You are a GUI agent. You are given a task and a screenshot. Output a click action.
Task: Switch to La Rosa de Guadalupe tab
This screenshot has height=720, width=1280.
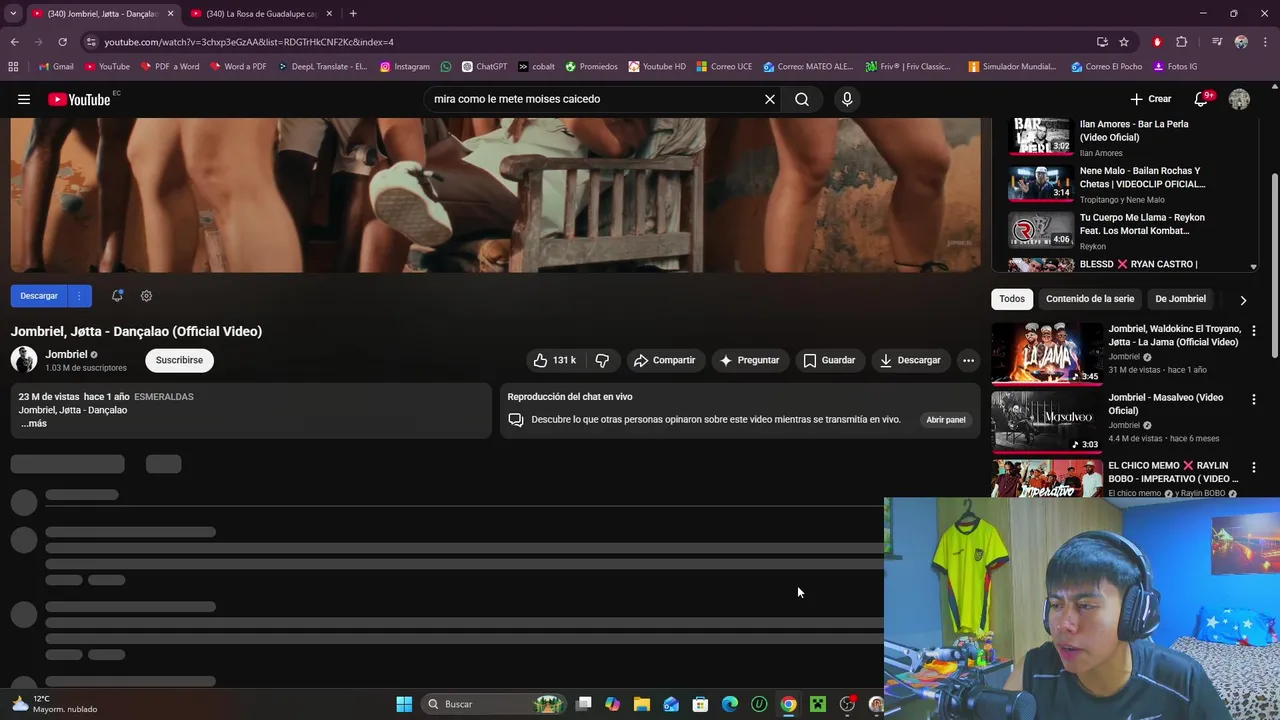pyautogui.click(x=262, y=14)
